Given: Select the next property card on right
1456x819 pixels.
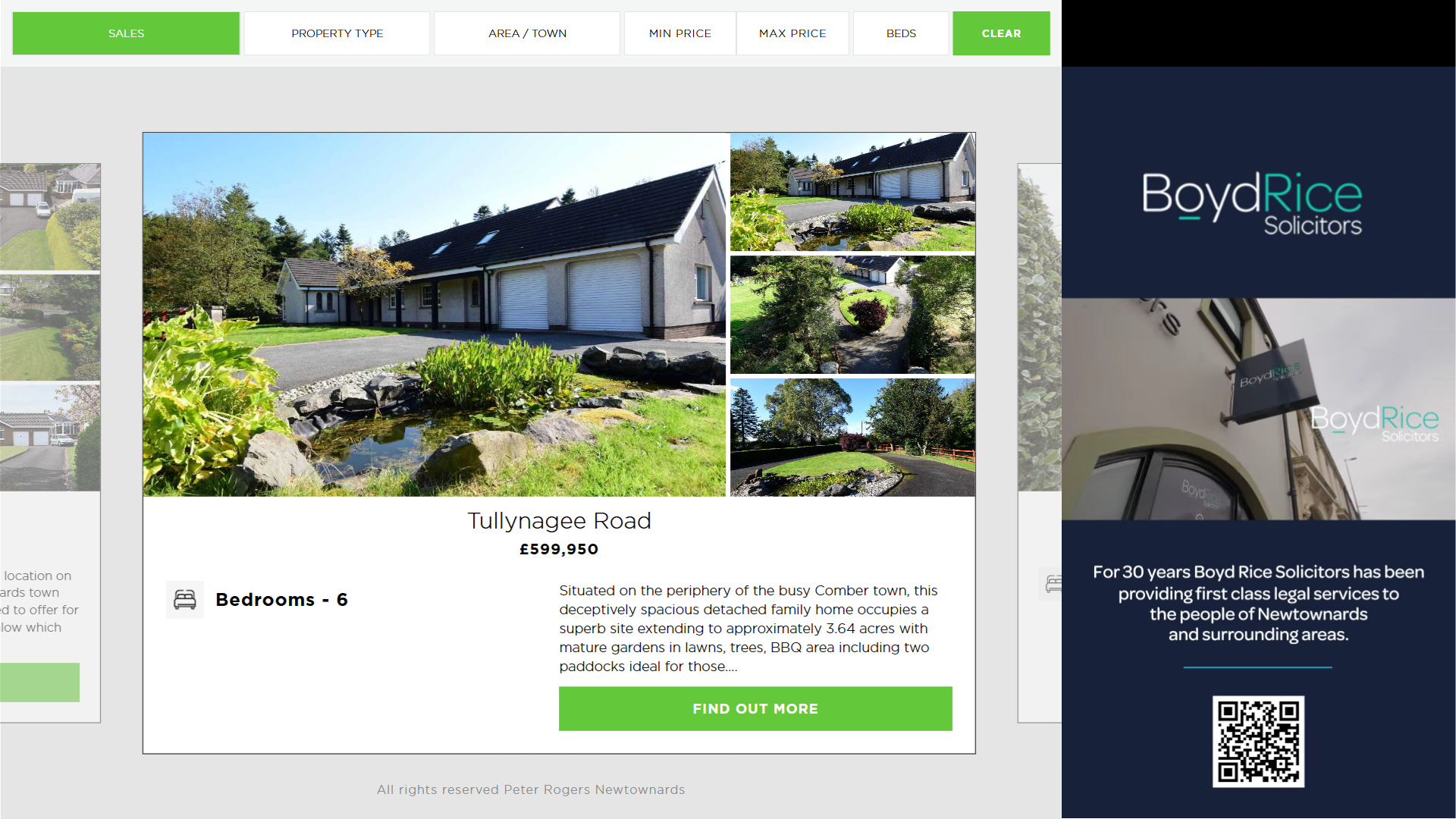Looking at the screenshot, I should 1040,443.
